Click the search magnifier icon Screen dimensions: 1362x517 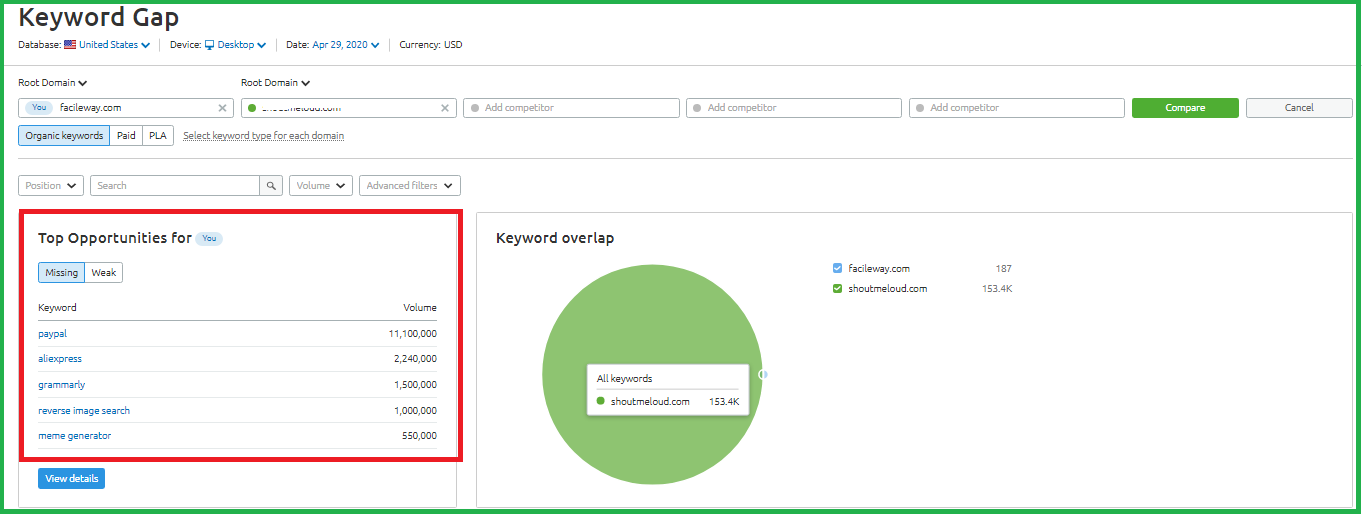pyautogui.click(x=271, y=186)
